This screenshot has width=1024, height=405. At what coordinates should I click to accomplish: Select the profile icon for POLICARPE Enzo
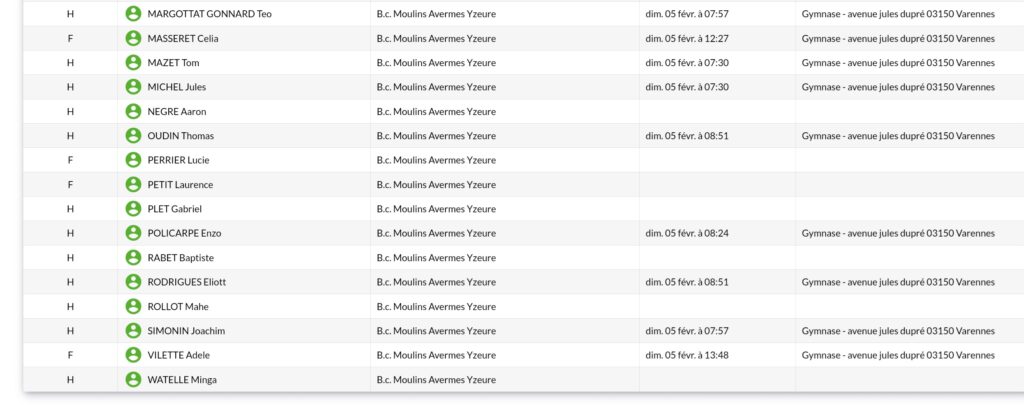133,233
